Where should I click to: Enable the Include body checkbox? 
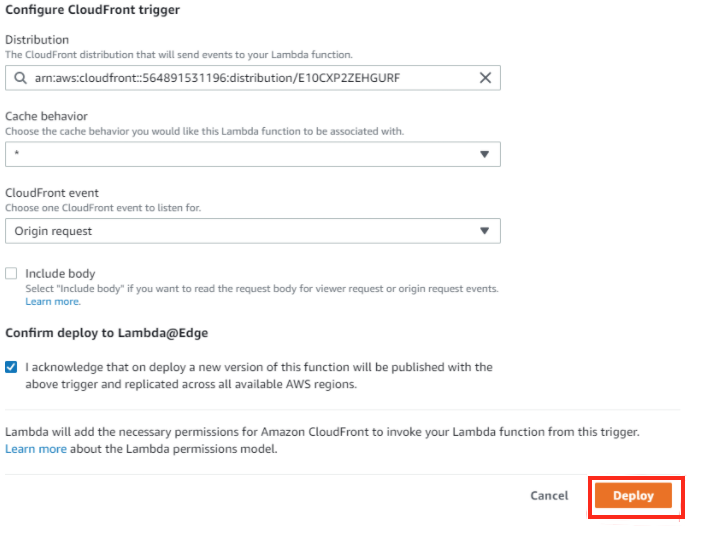pyautogui.click(x=11, y=273)
